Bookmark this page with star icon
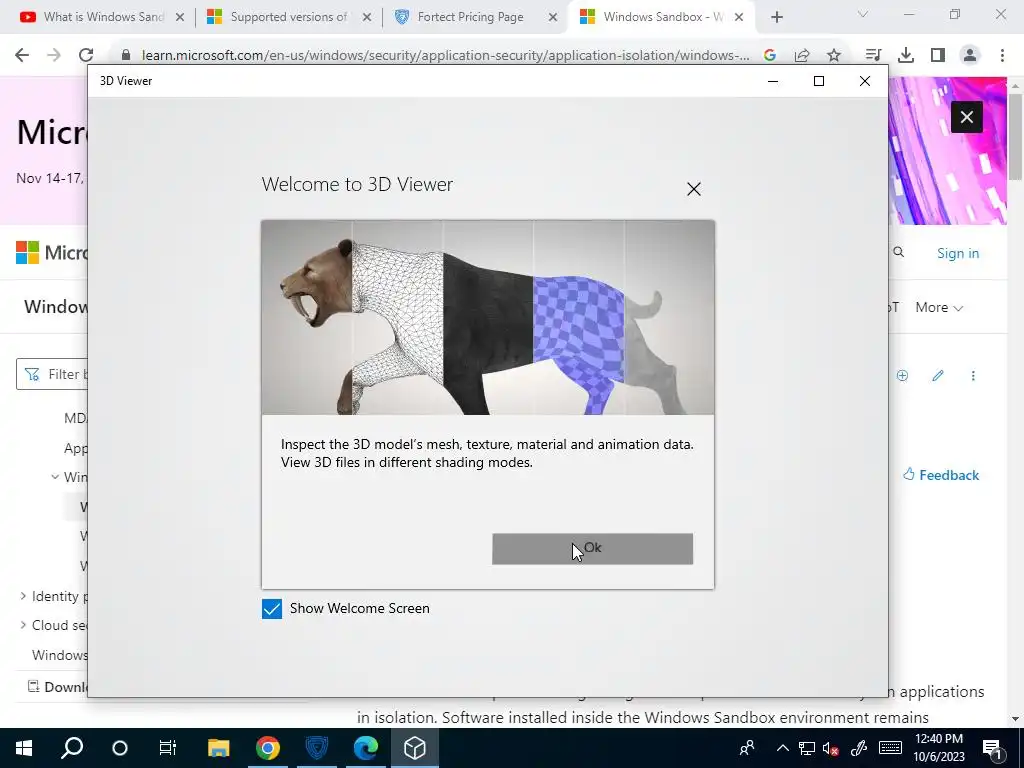Image resolution: width=1024 pixels, height=768 pixels. tap(834, 56)
